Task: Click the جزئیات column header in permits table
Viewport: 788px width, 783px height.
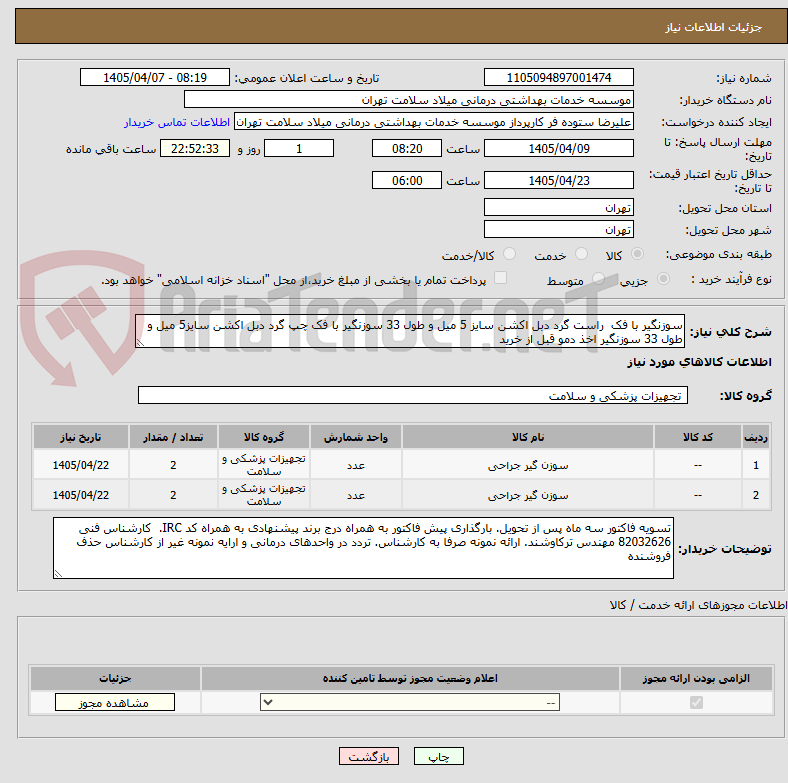Action: point(115,678)
